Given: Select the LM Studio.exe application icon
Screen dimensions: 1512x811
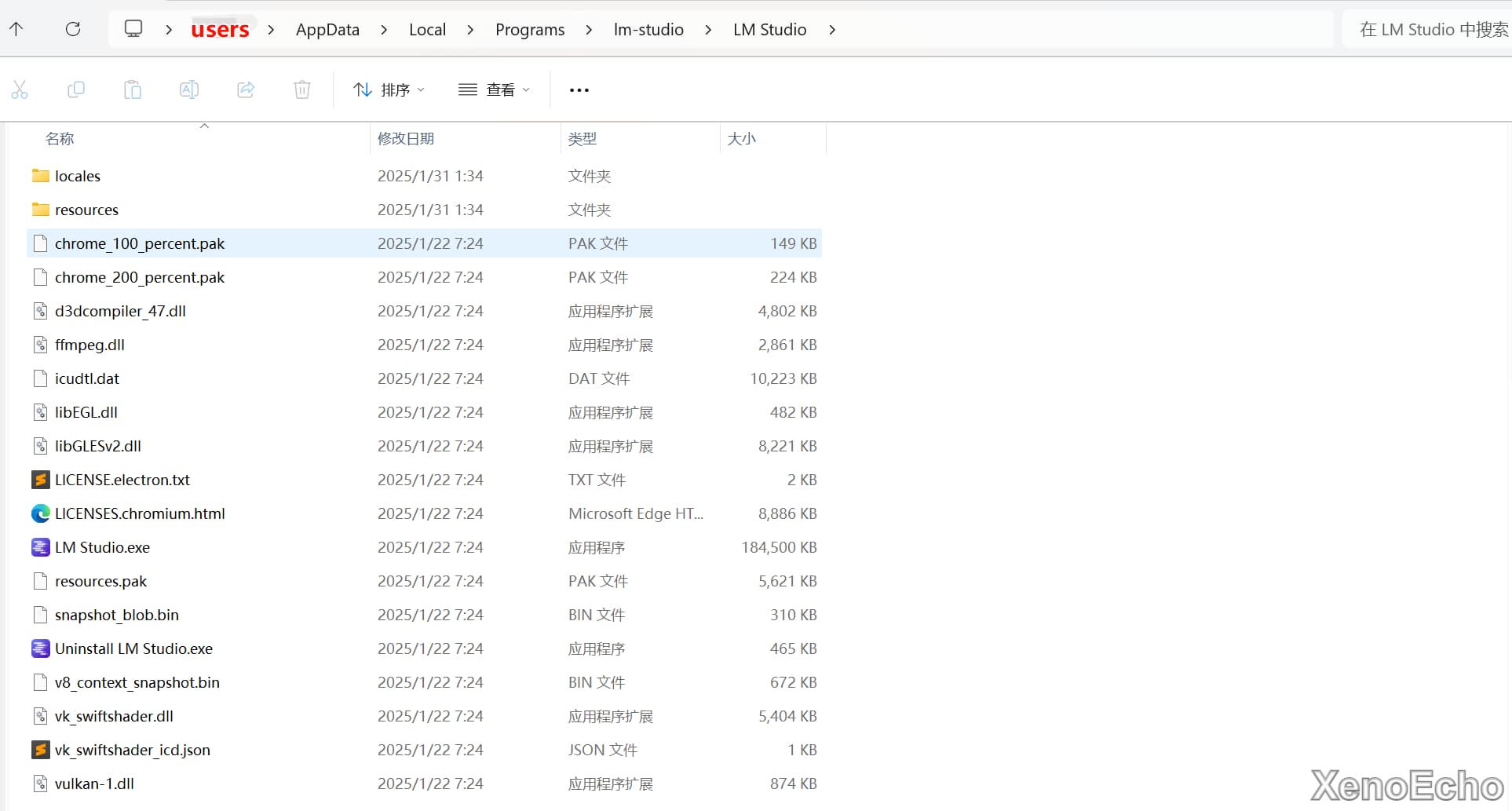Looking at the screenshot, I should click(x=41, y=547).
